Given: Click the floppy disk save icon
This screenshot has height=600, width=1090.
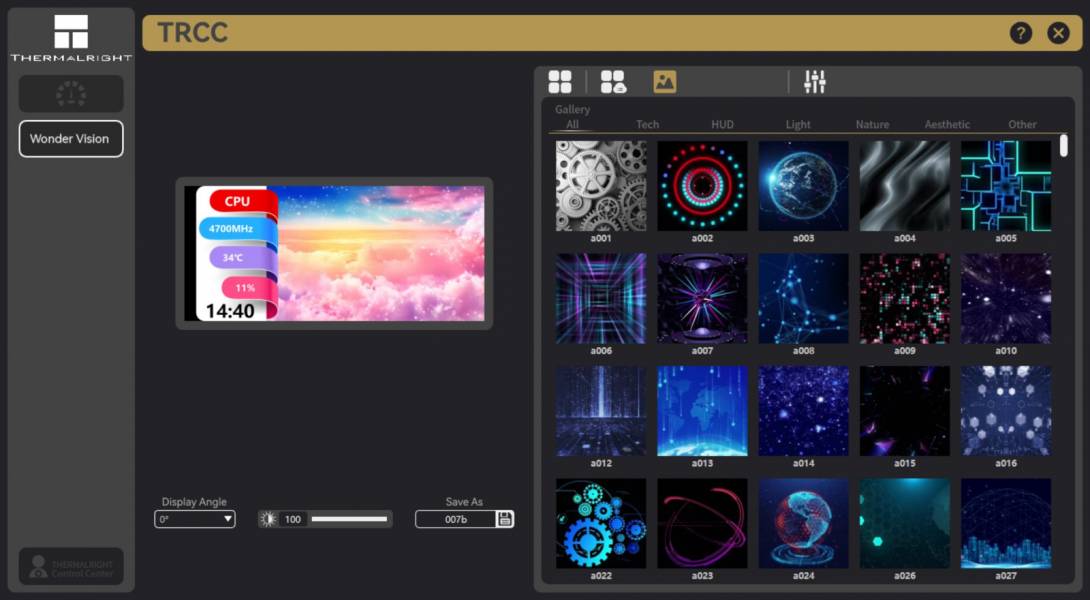Looking at the screenshot, I should point(505,519).
